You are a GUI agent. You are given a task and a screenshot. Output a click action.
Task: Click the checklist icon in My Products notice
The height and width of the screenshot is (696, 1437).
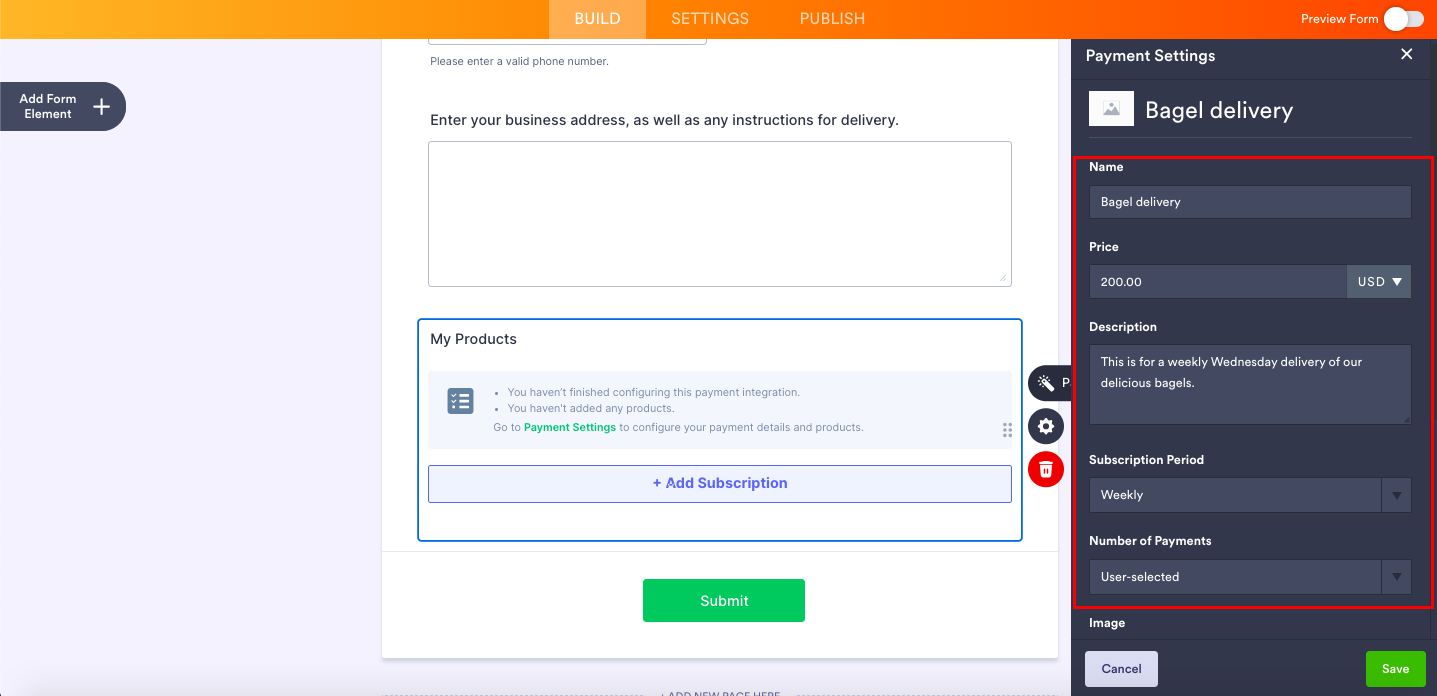[x=460, y=402]
